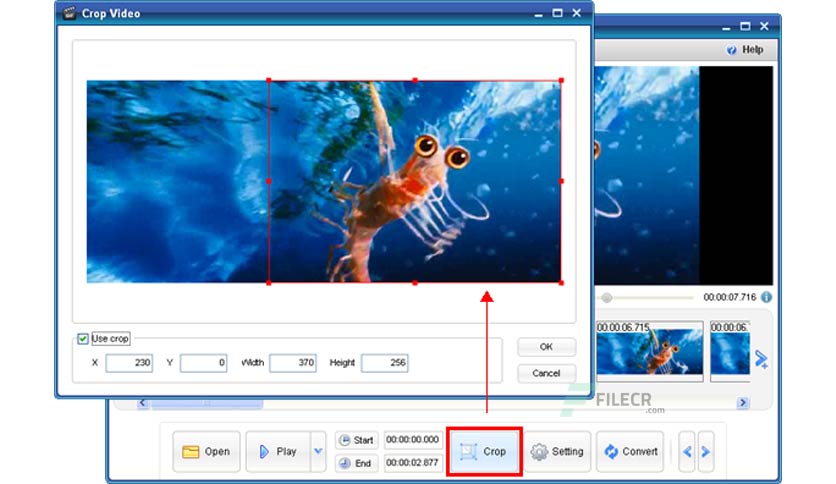Click the Open button with folder icon

click(206, 451)
